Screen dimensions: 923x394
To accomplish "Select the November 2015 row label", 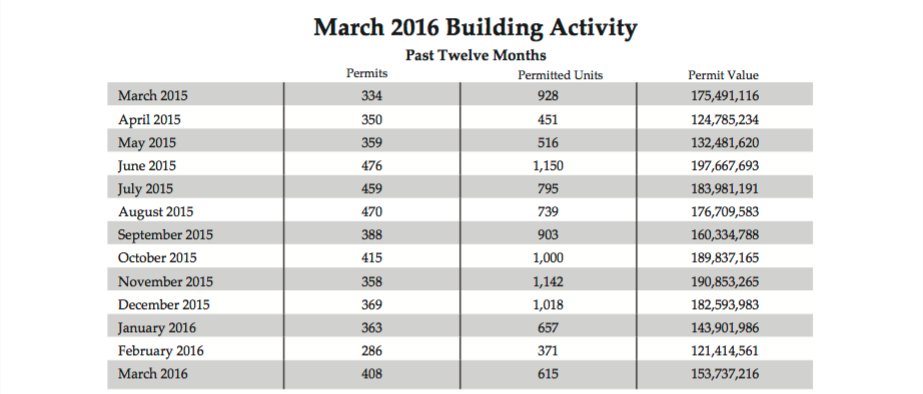I will [x=165, y=282].
